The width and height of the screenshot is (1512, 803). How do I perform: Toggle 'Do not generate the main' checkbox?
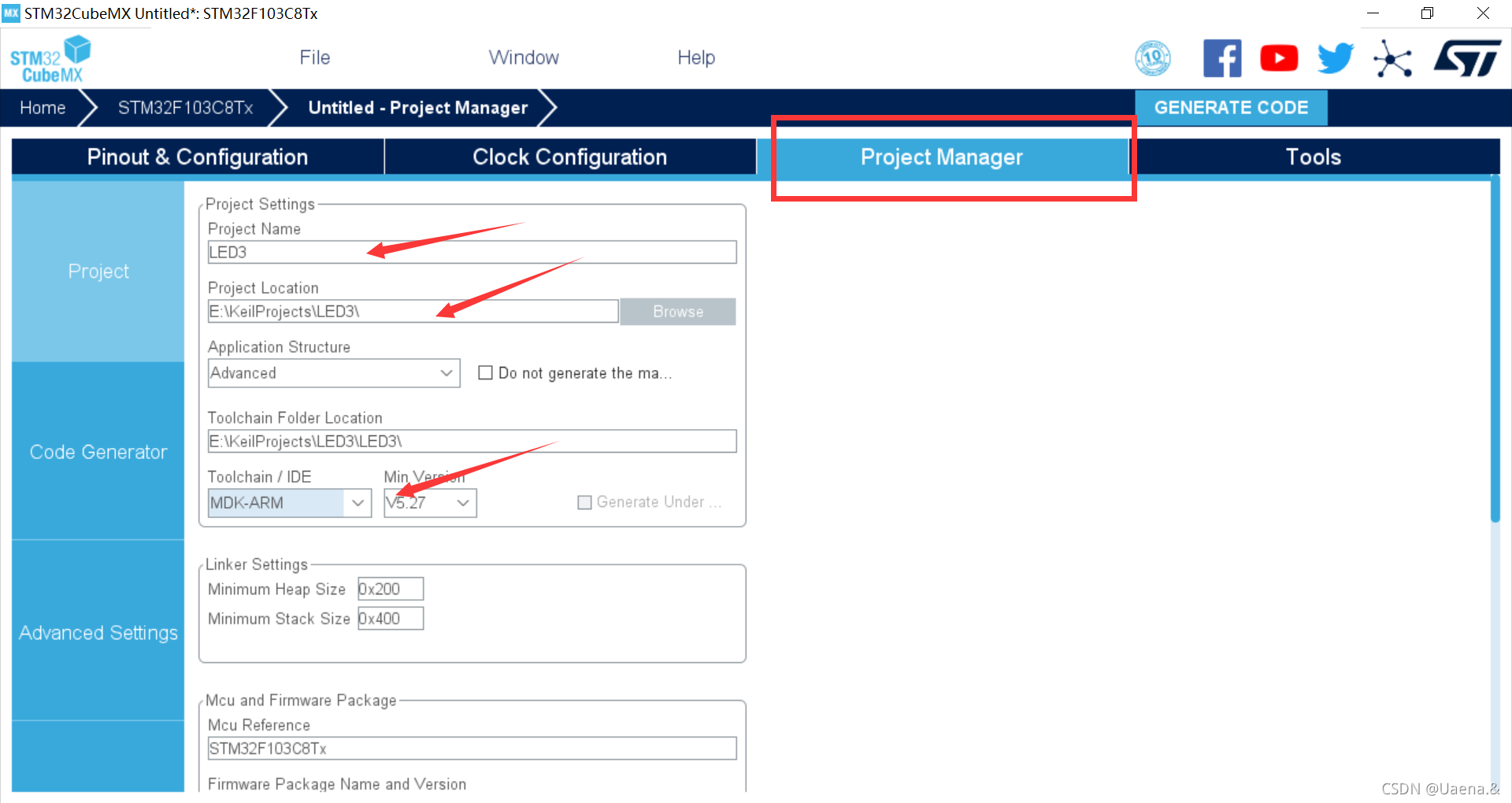tap(486, 372)
